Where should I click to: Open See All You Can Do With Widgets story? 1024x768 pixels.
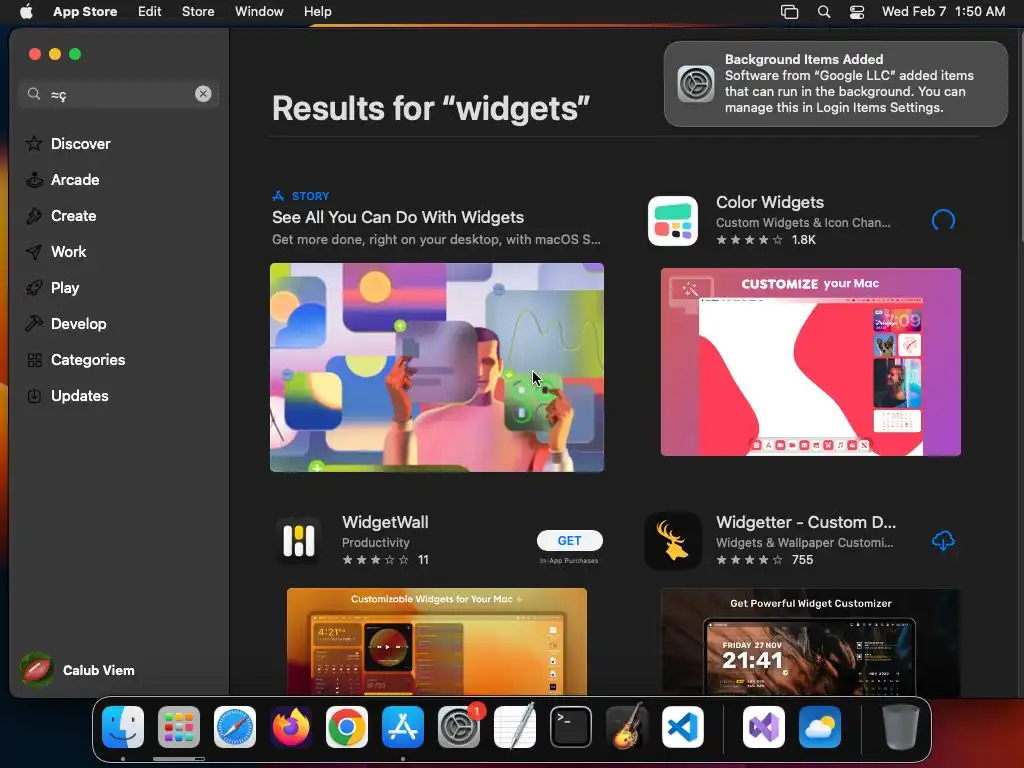point(398,217)
